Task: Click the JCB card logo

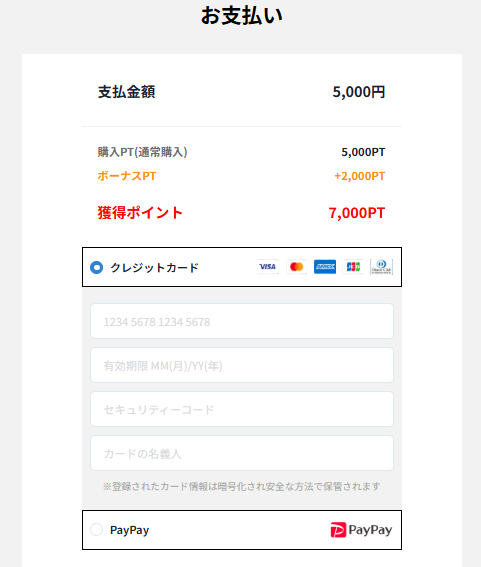Action: (353, 267)
